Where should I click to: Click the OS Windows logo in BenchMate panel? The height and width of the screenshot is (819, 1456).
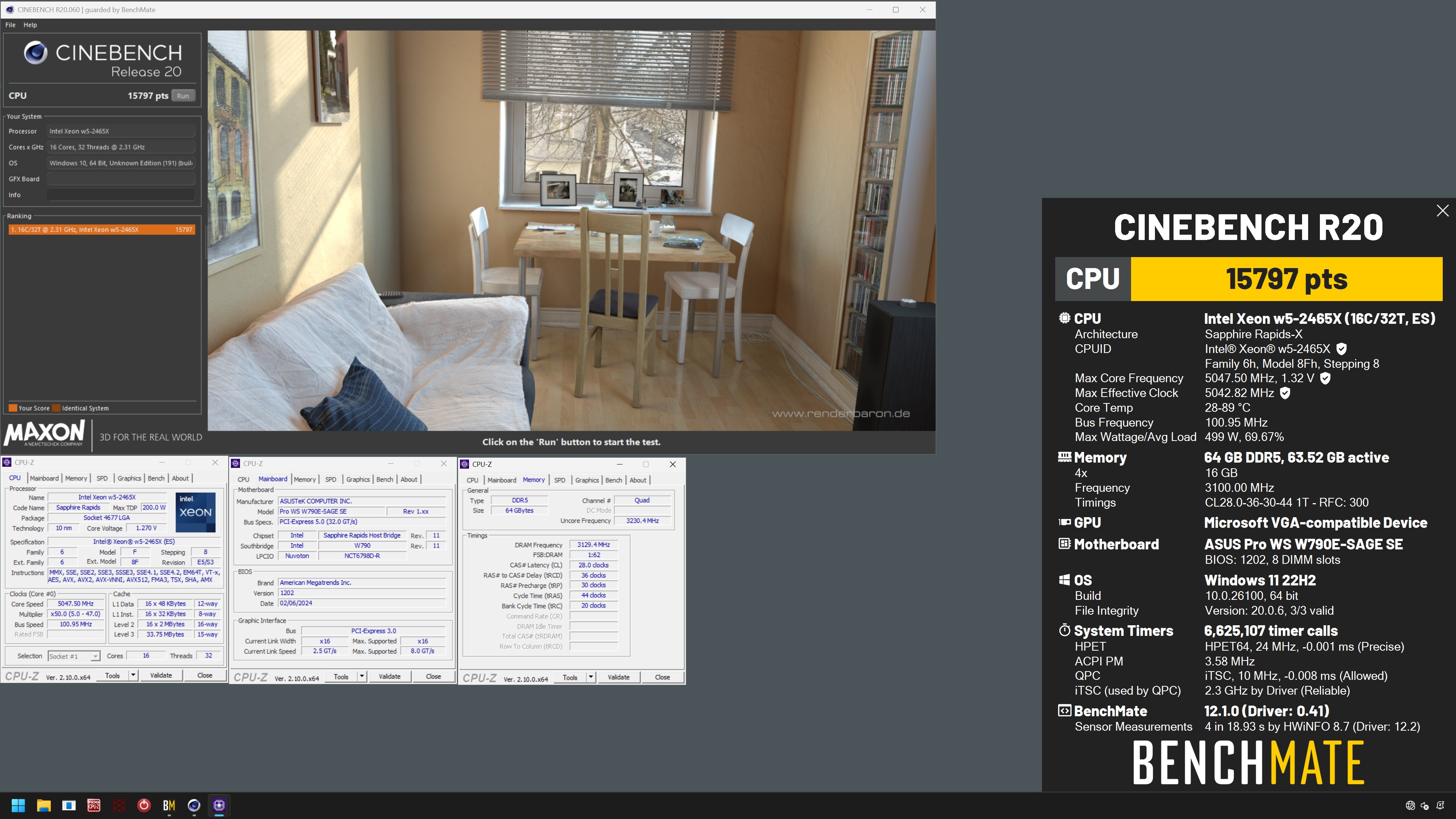coord(1064,580)
